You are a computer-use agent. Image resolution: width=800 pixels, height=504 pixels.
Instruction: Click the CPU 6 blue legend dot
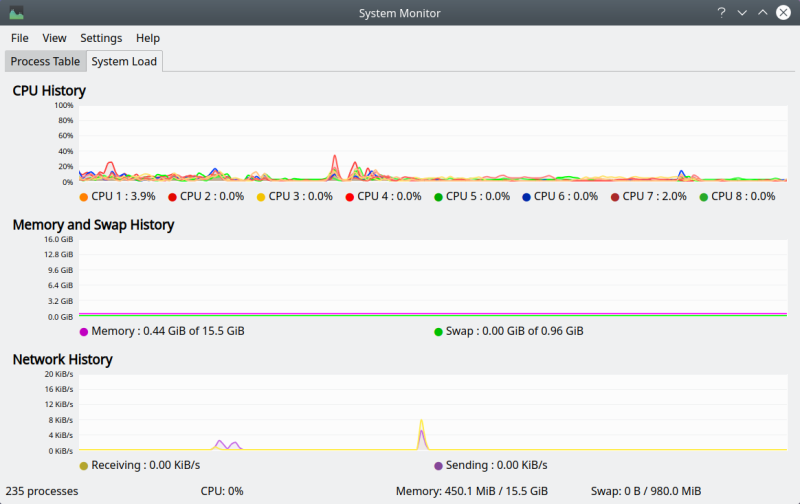coord(526,197)
